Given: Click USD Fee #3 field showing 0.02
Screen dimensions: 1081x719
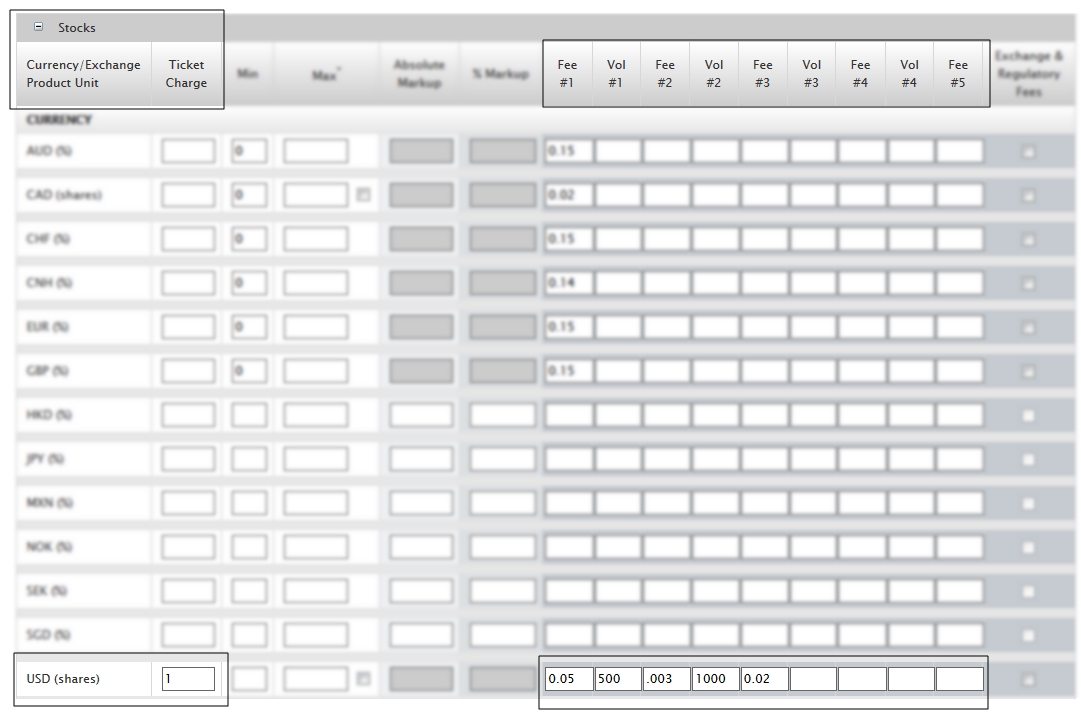Looking at the screenshot, I should (764, 679).
